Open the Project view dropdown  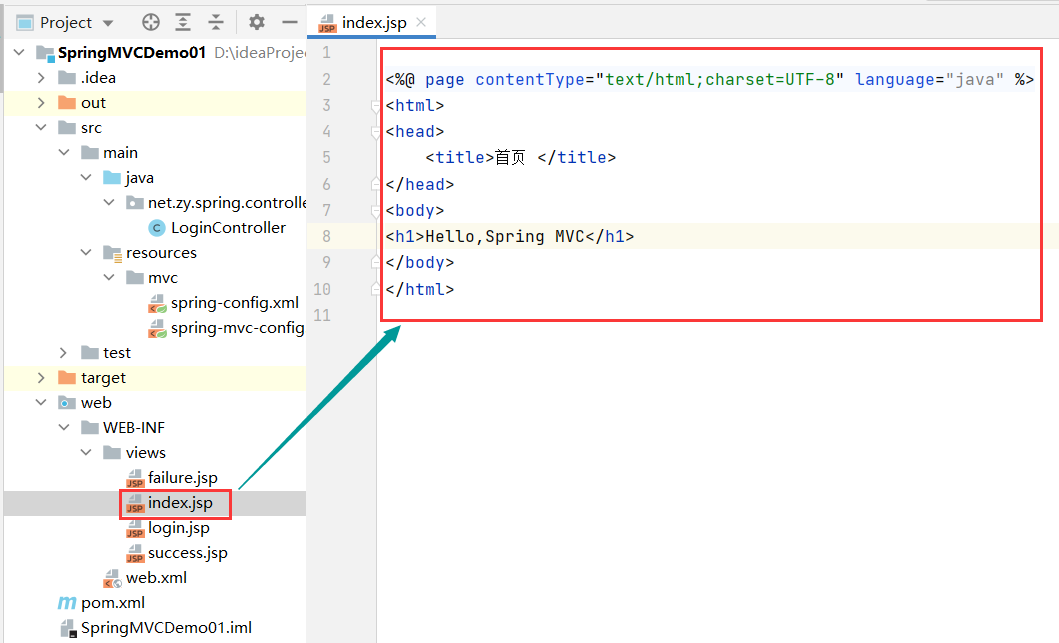[108, 23]
